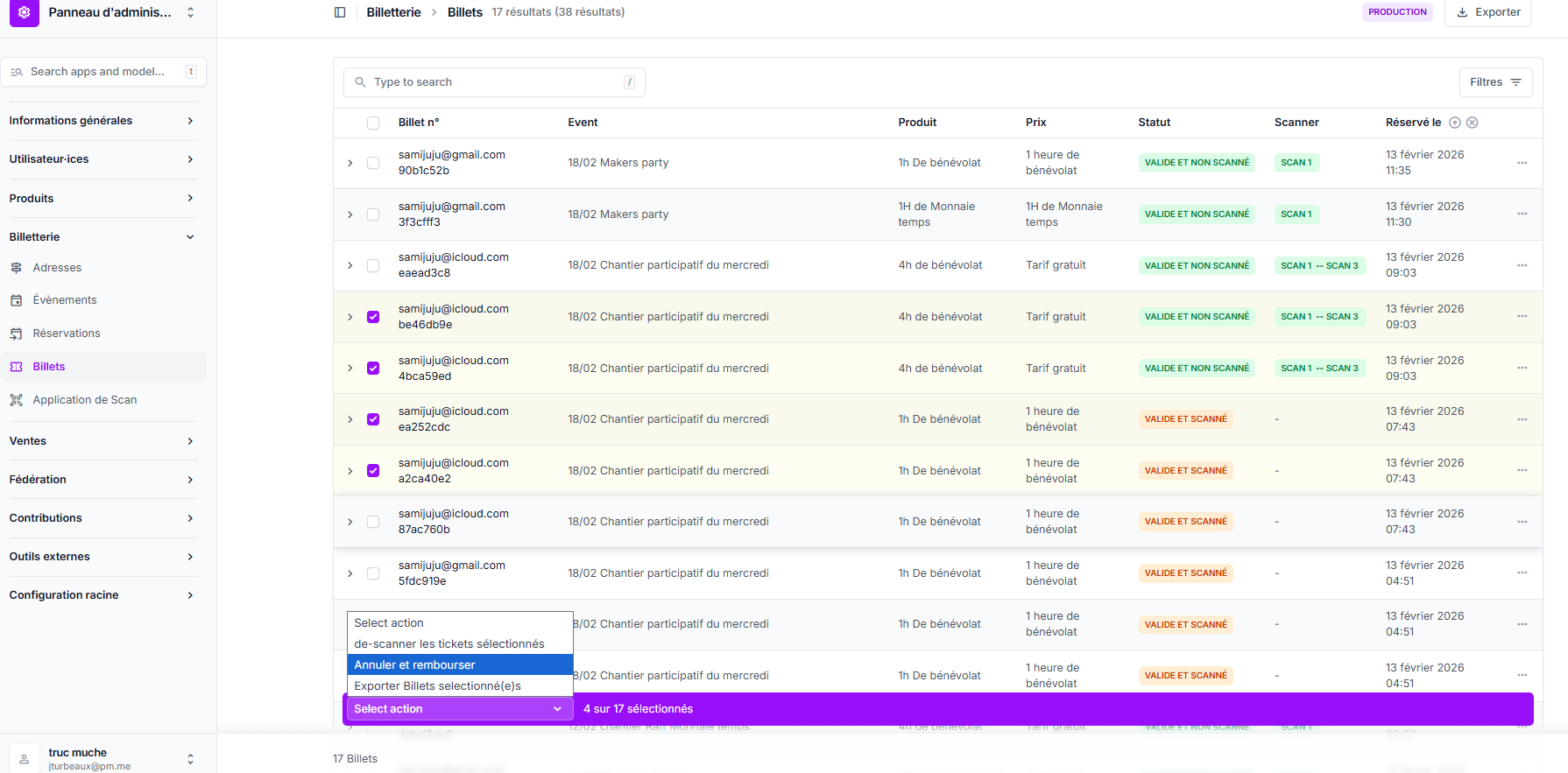Open Adresses in Billetterie sidebar
The width and height of the screenshot is (1568, 773).
[57, 268]
